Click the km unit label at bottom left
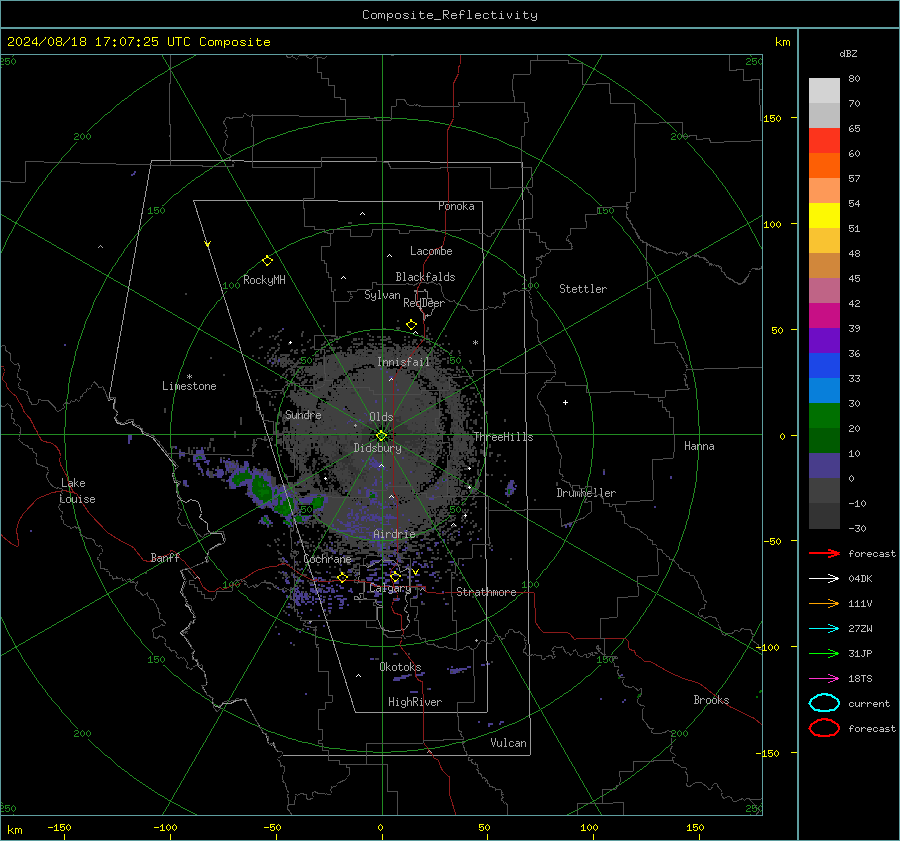Screen dimensions: 900x841 14,830
